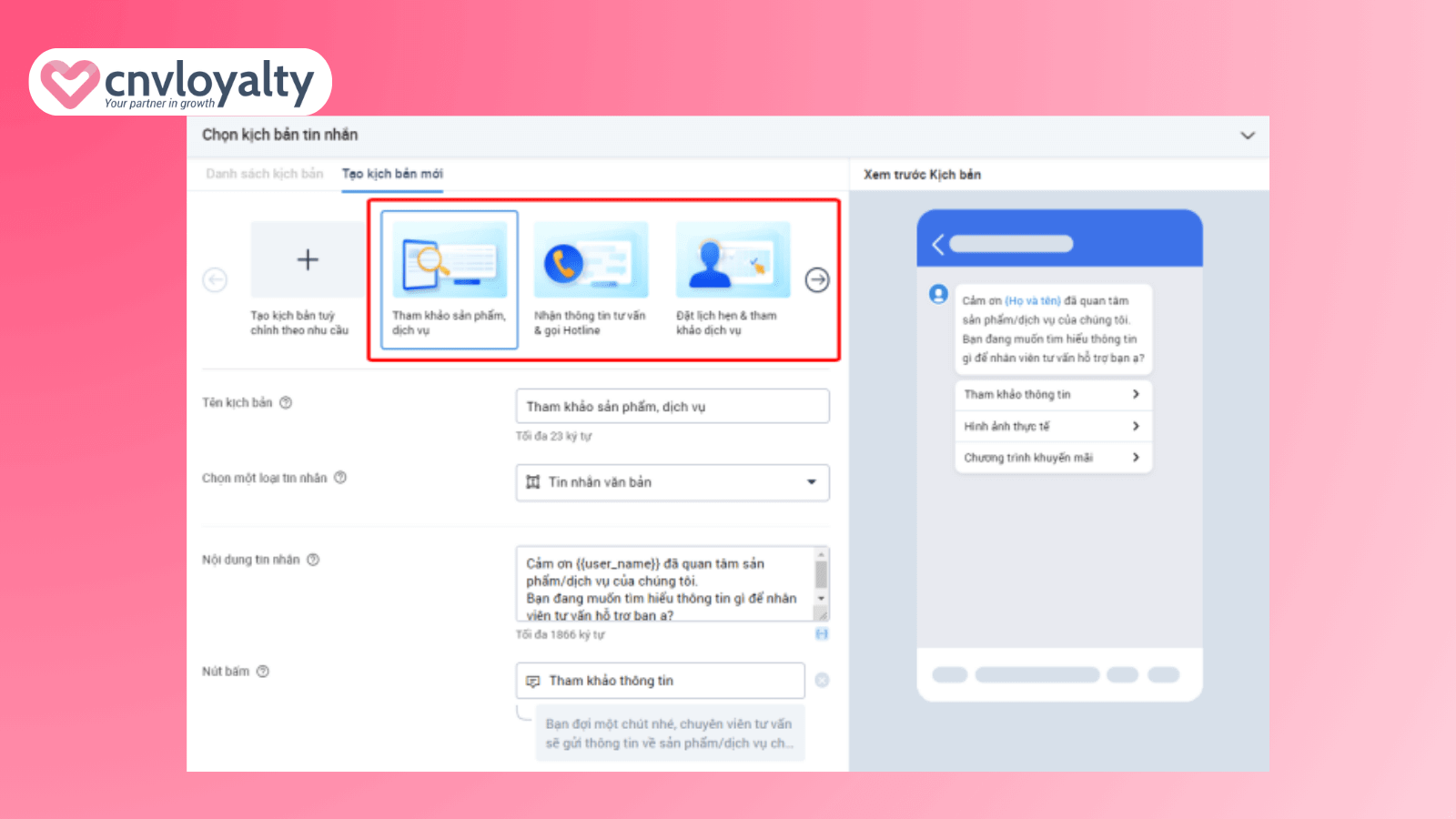Select the Tham khảo sản phẩm template thumbnail
The width and height of the screenshot is (1456, 819).
point(450,260)
